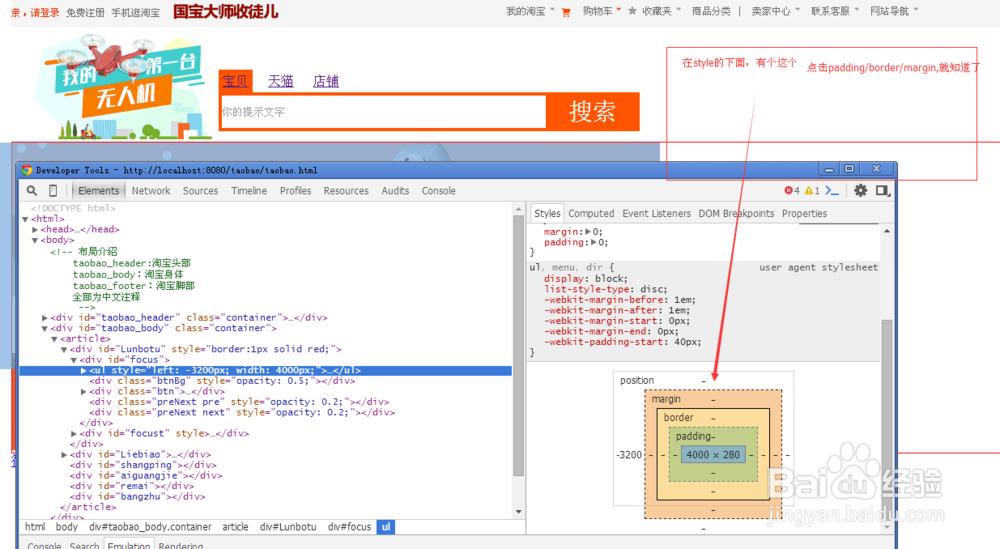Switch to the Audits panel
The image size is (1000, 549).
[395, 191]
